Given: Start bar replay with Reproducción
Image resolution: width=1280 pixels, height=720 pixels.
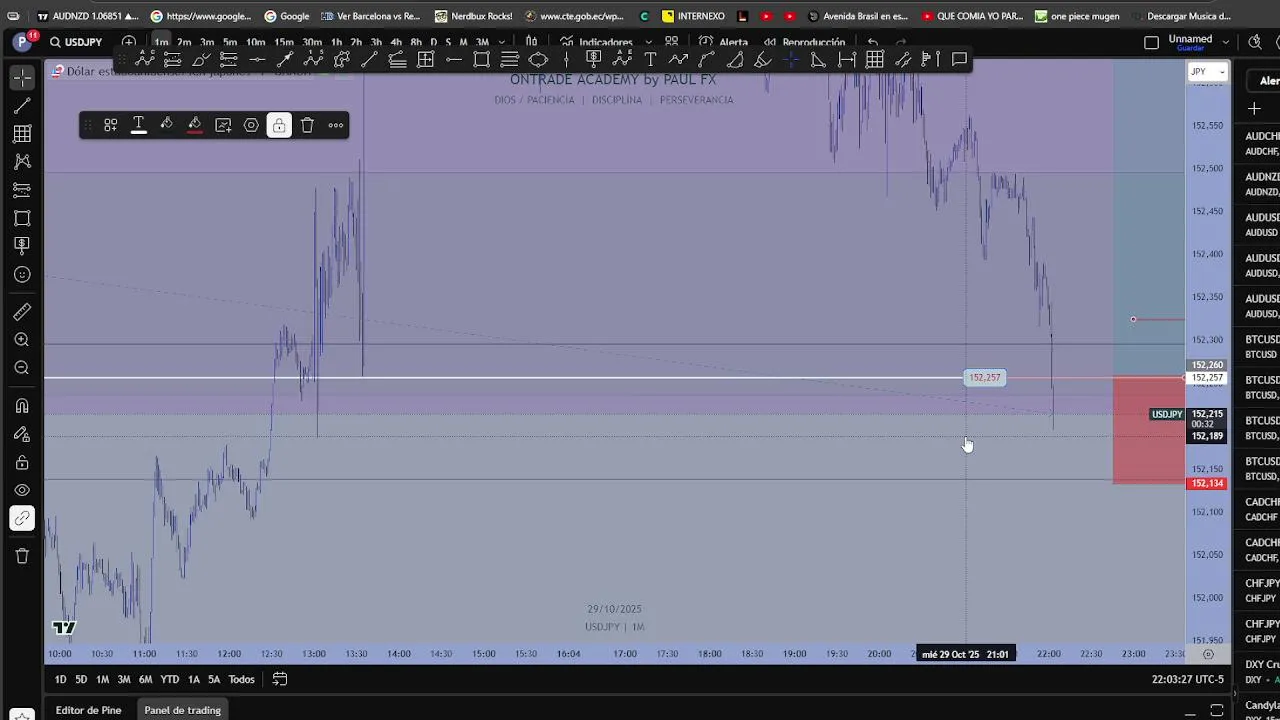Looking at the screenshot, I should [x=803, y=42].
